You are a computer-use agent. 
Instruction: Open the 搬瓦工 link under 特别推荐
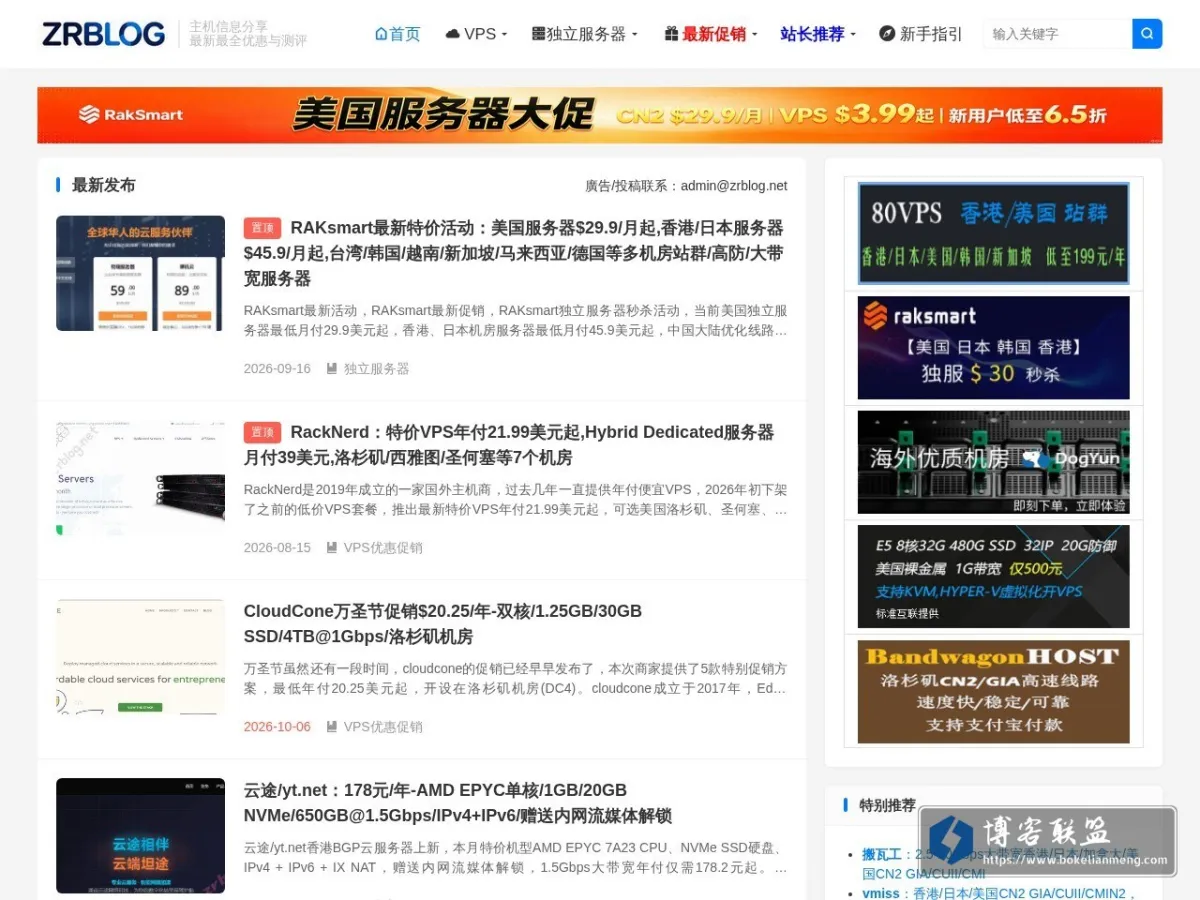882,855
